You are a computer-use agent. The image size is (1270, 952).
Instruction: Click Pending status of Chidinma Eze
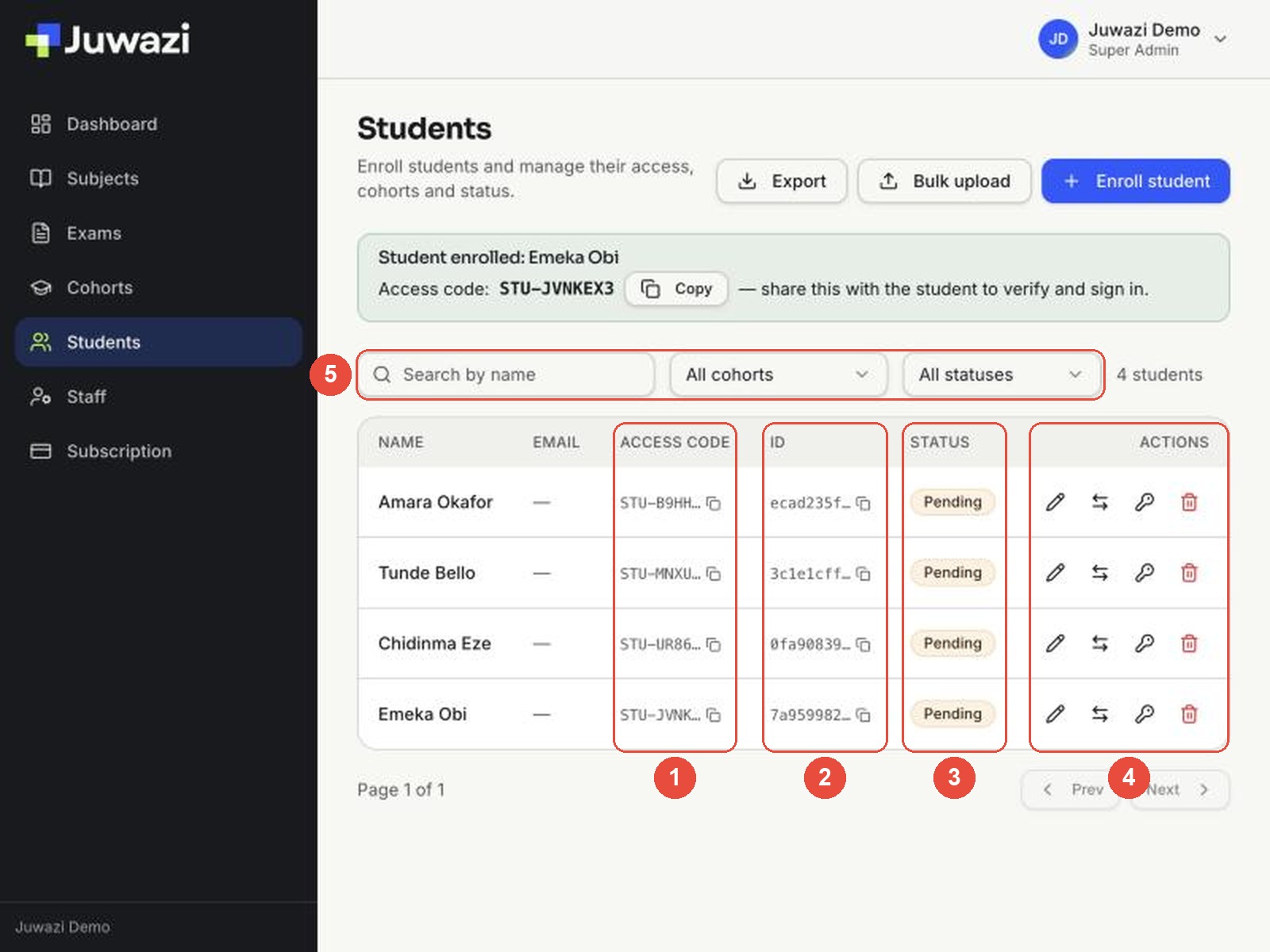[952, 643]
